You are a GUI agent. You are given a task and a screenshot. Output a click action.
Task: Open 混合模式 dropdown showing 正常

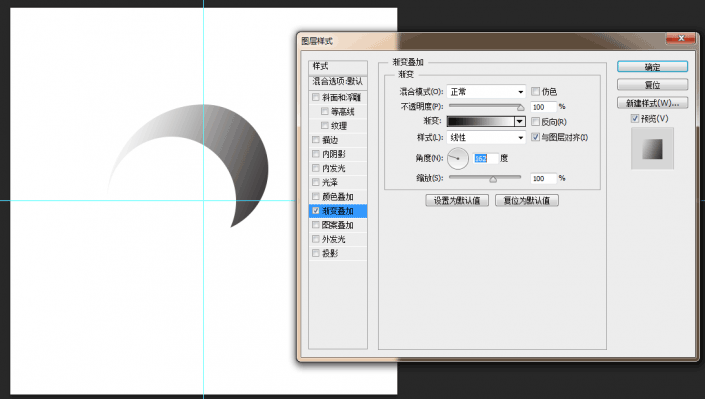pos(486,92)
